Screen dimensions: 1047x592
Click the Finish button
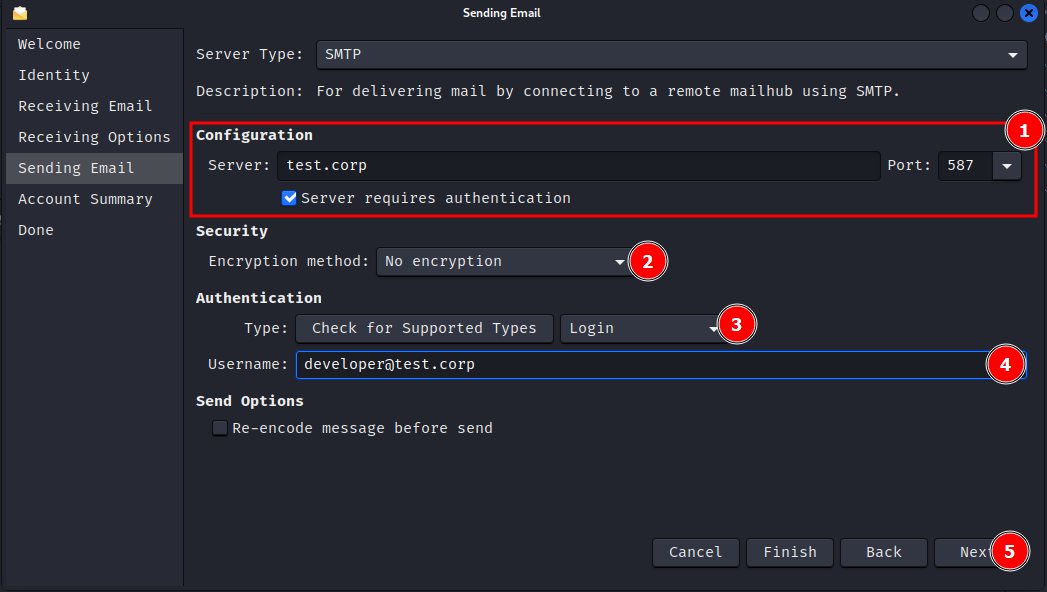789,552
